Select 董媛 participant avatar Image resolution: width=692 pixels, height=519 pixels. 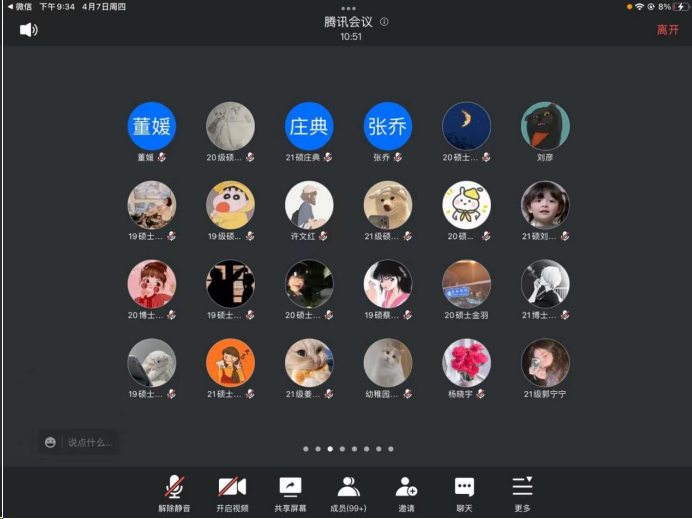152,127
